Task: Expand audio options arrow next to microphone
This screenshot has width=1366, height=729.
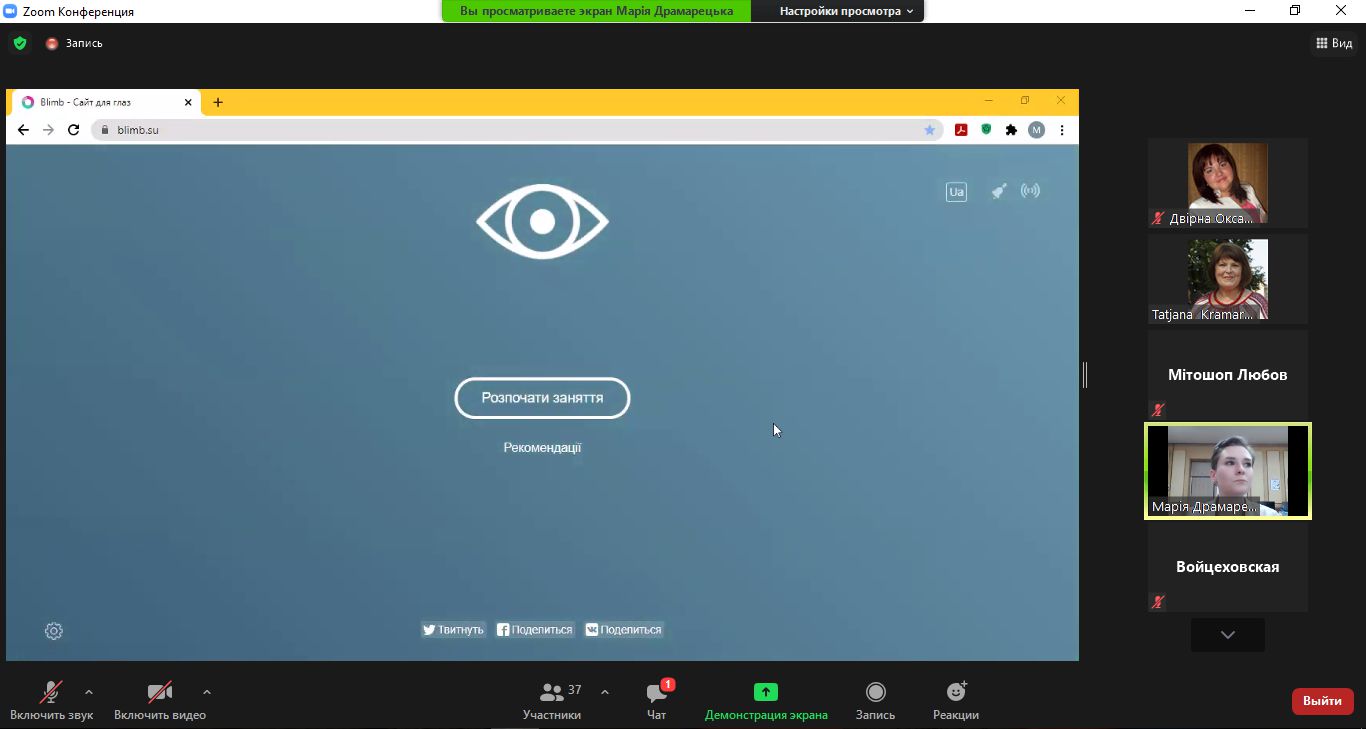Action: pyautogui.click(x=89, y=691)
